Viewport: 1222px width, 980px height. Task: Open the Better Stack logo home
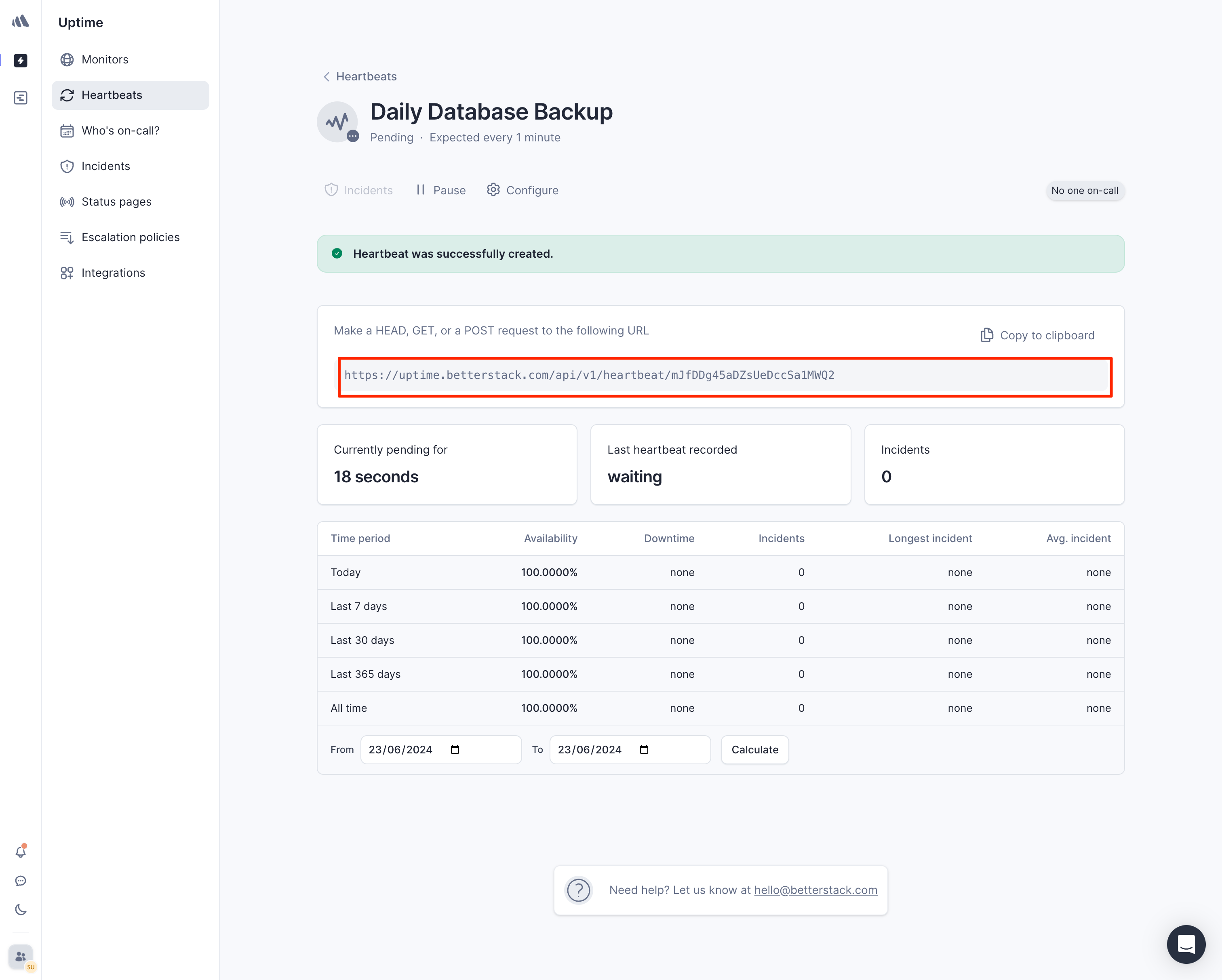coord(20,21)
